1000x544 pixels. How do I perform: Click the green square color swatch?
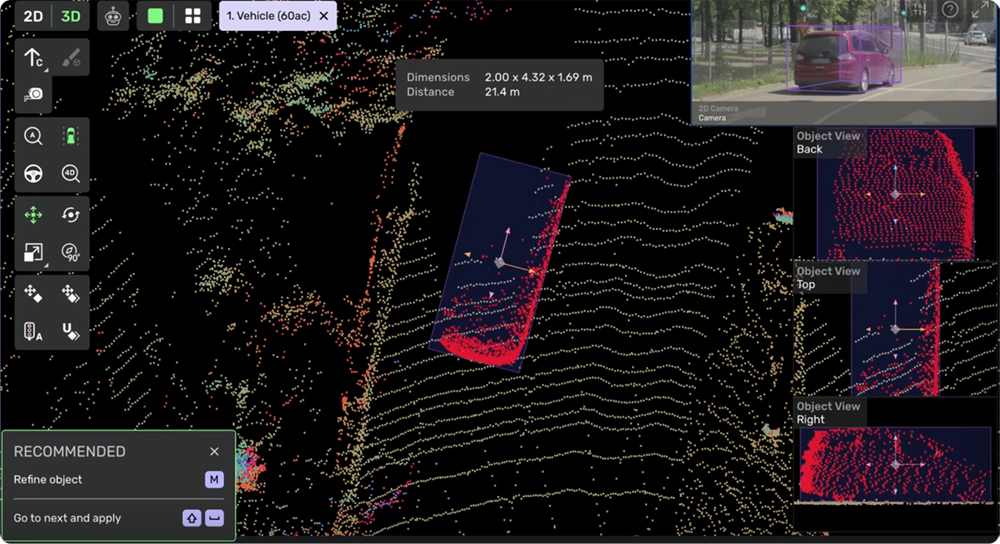[155, 16]
